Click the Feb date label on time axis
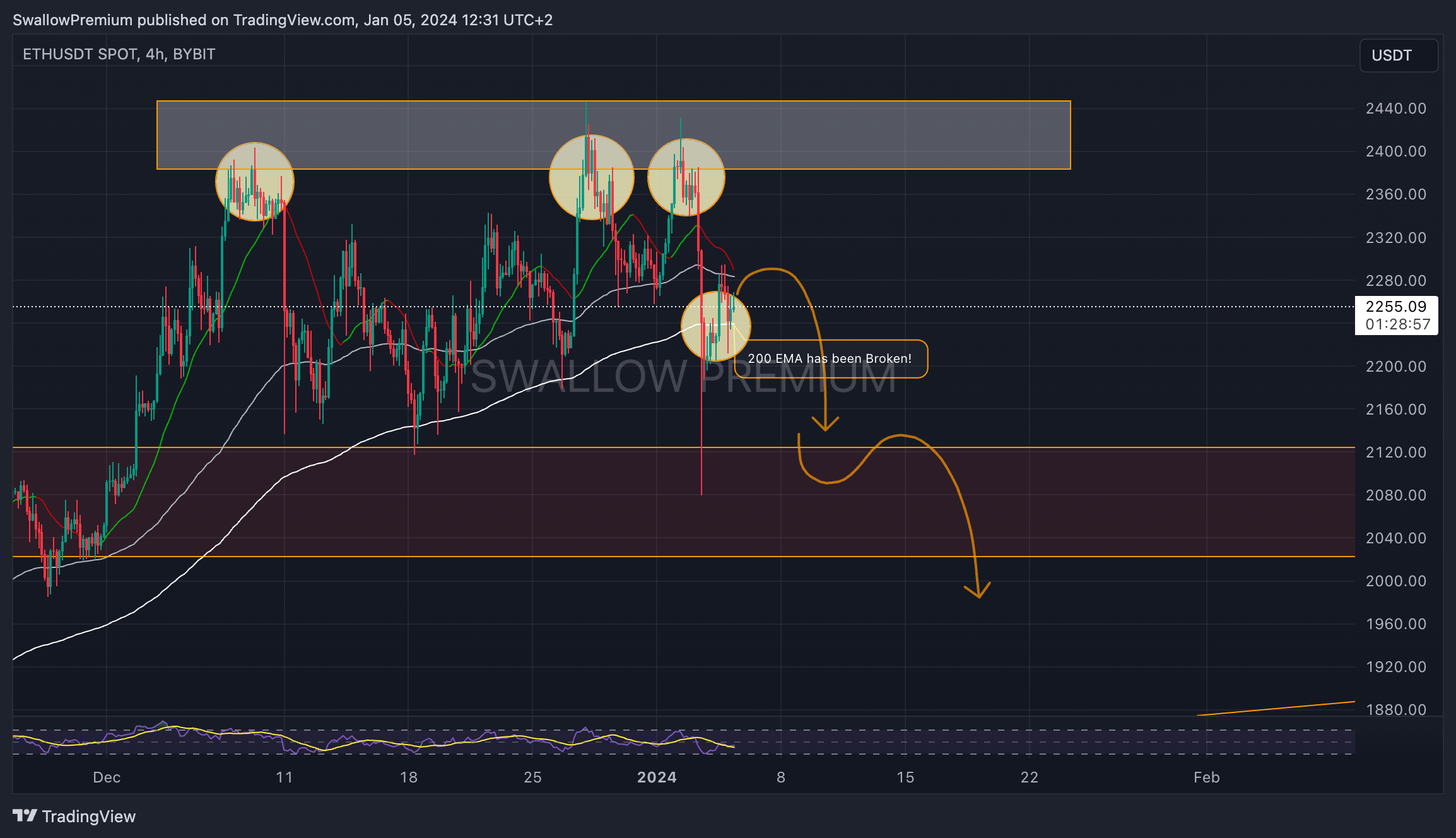The image size is (1456, 838). (1207, 777)
